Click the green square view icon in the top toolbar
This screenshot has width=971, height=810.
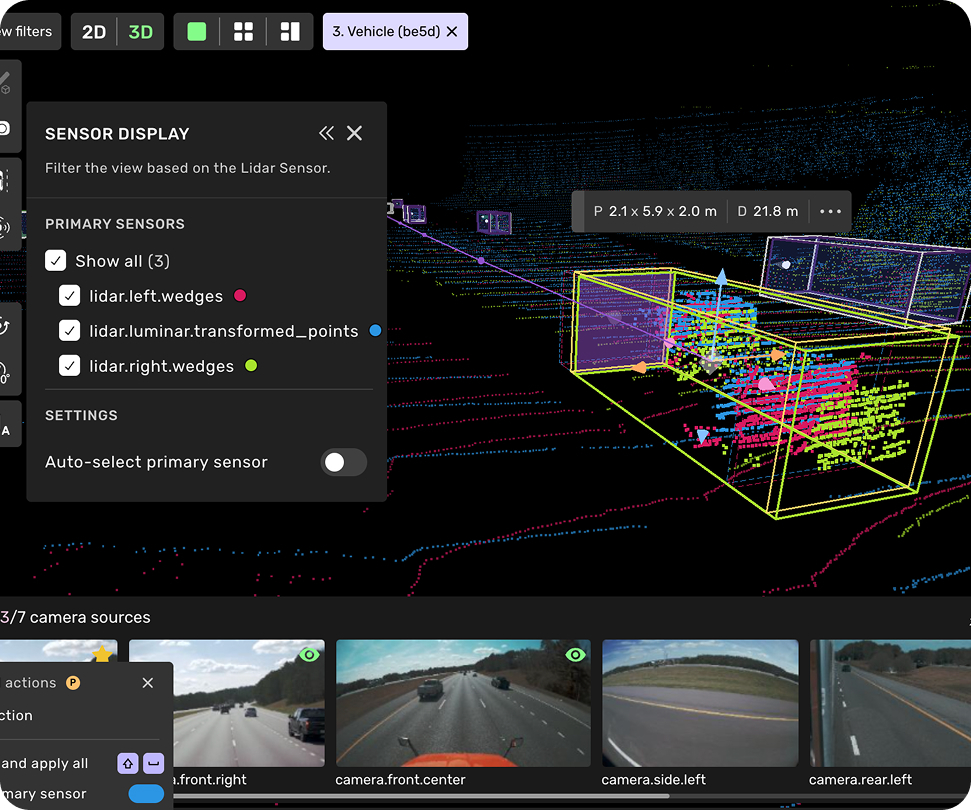[x=196, y=31]
